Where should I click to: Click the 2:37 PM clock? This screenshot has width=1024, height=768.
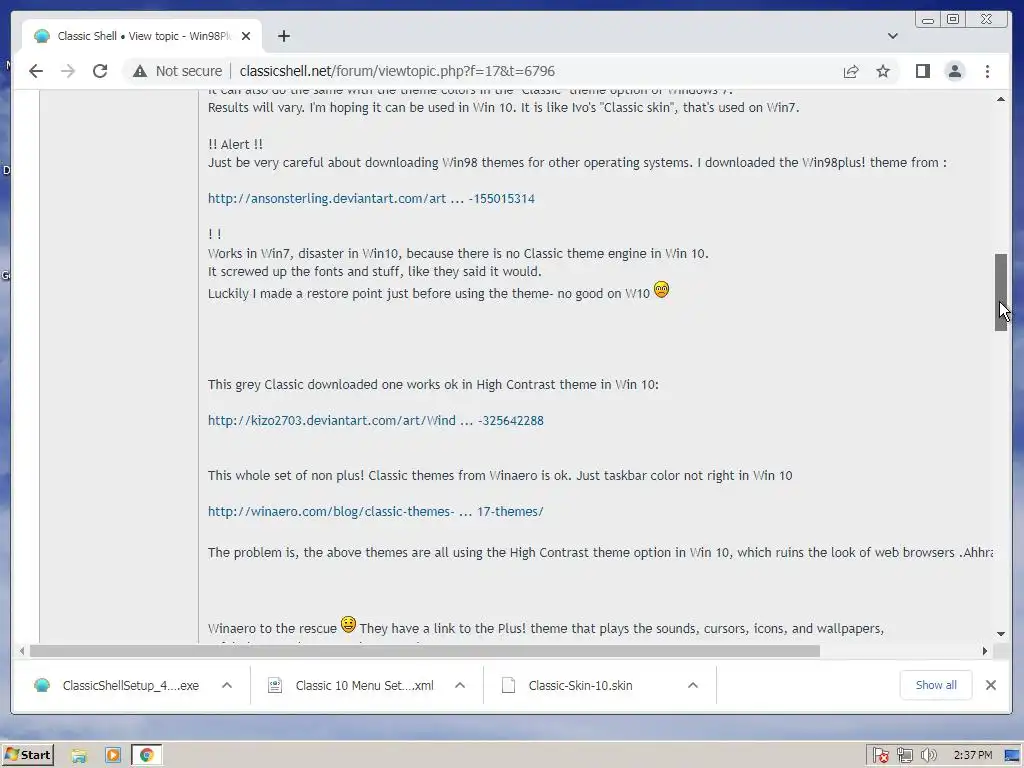click(973, 756)
